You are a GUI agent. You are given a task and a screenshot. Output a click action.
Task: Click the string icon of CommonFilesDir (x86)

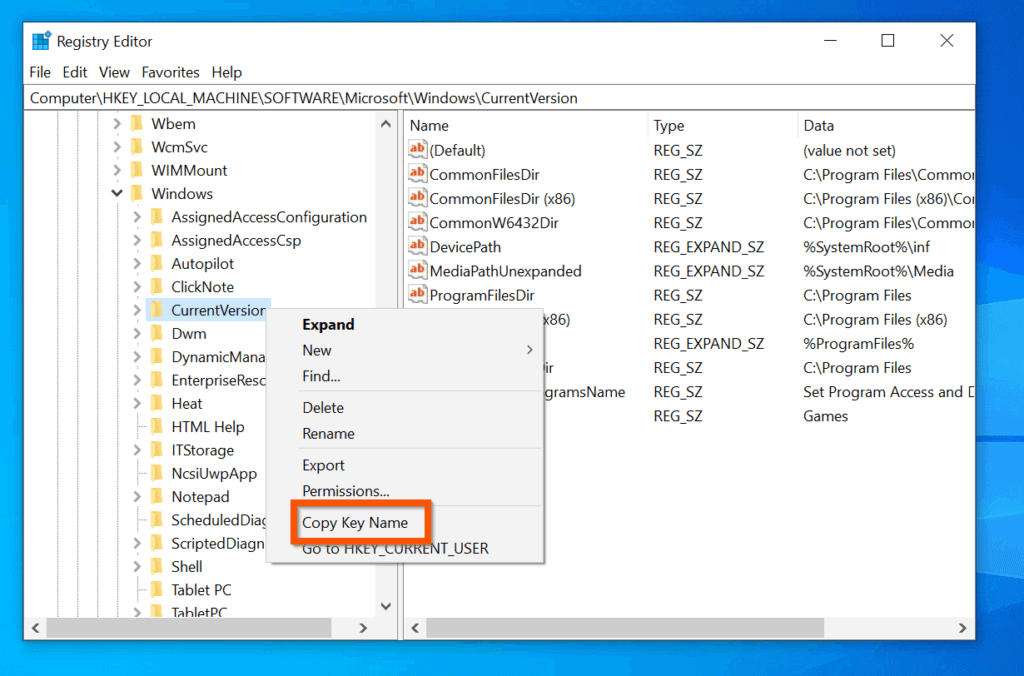pos(417,198)
